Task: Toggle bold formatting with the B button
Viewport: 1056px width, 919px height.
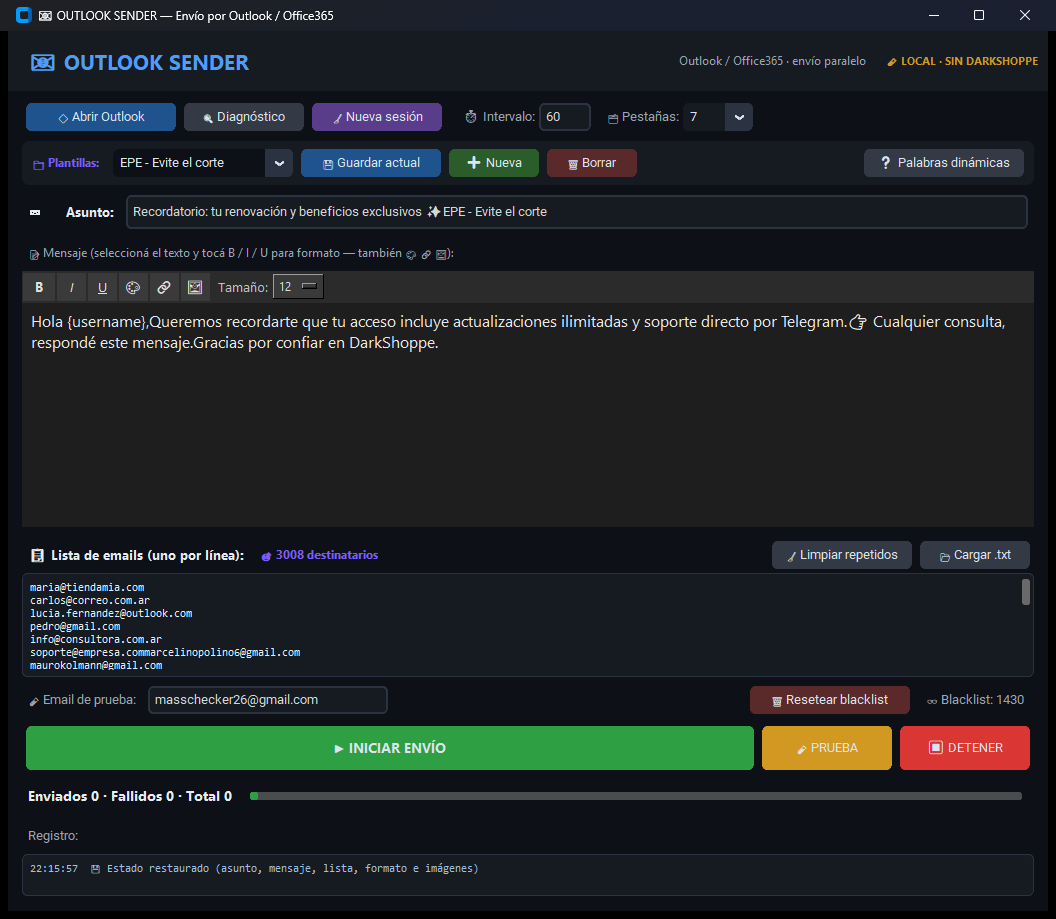Action: point(39,287)
